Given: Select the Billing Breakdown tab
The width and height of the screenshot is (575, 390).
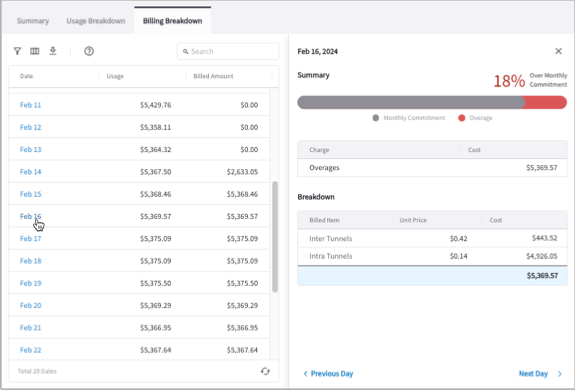Looking at the screenshot, I should click(172, 21).
